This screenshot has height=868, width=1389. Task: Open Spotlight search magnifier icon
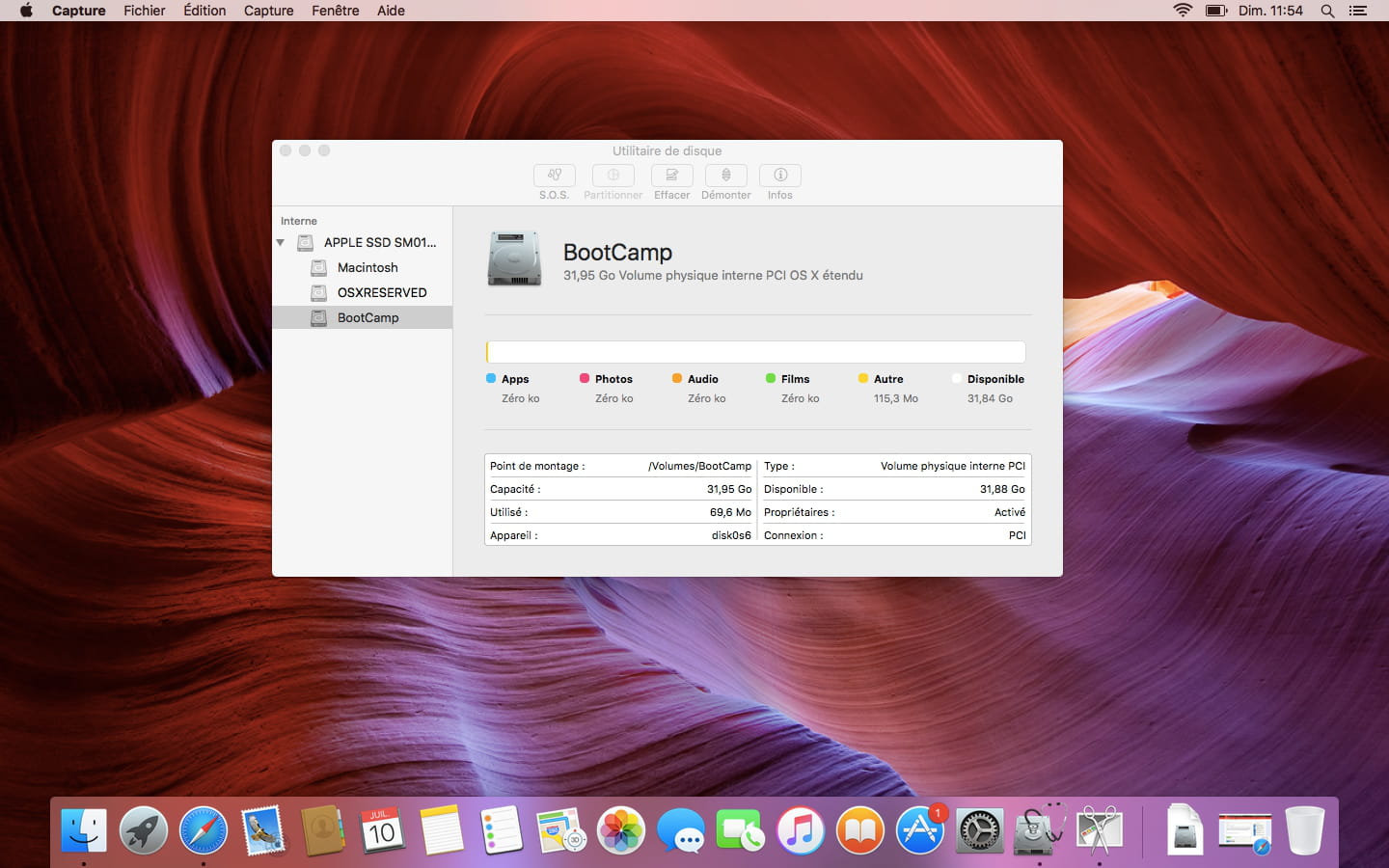1327,11
